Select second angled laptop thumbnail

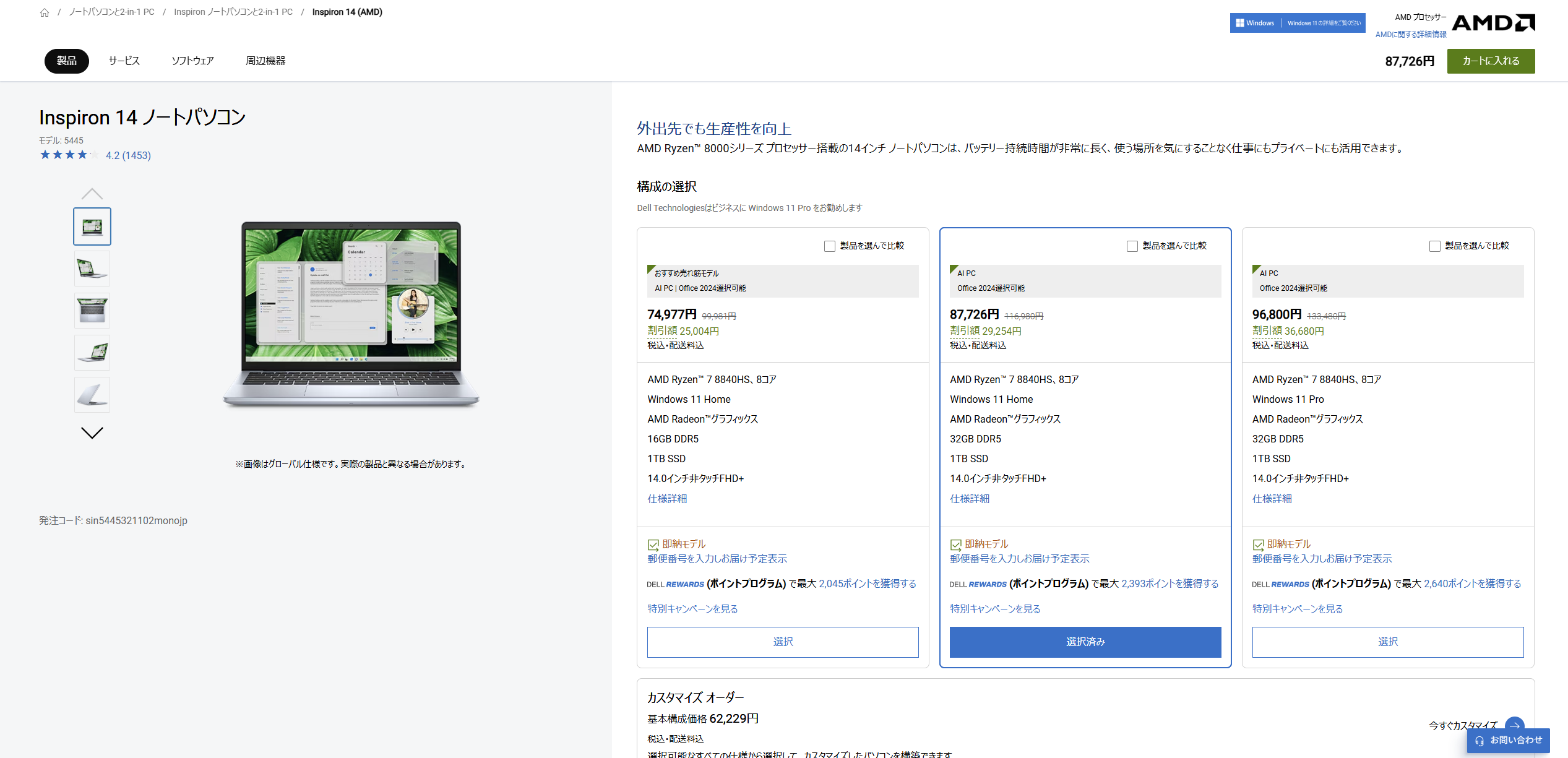(x=92, y=269)
